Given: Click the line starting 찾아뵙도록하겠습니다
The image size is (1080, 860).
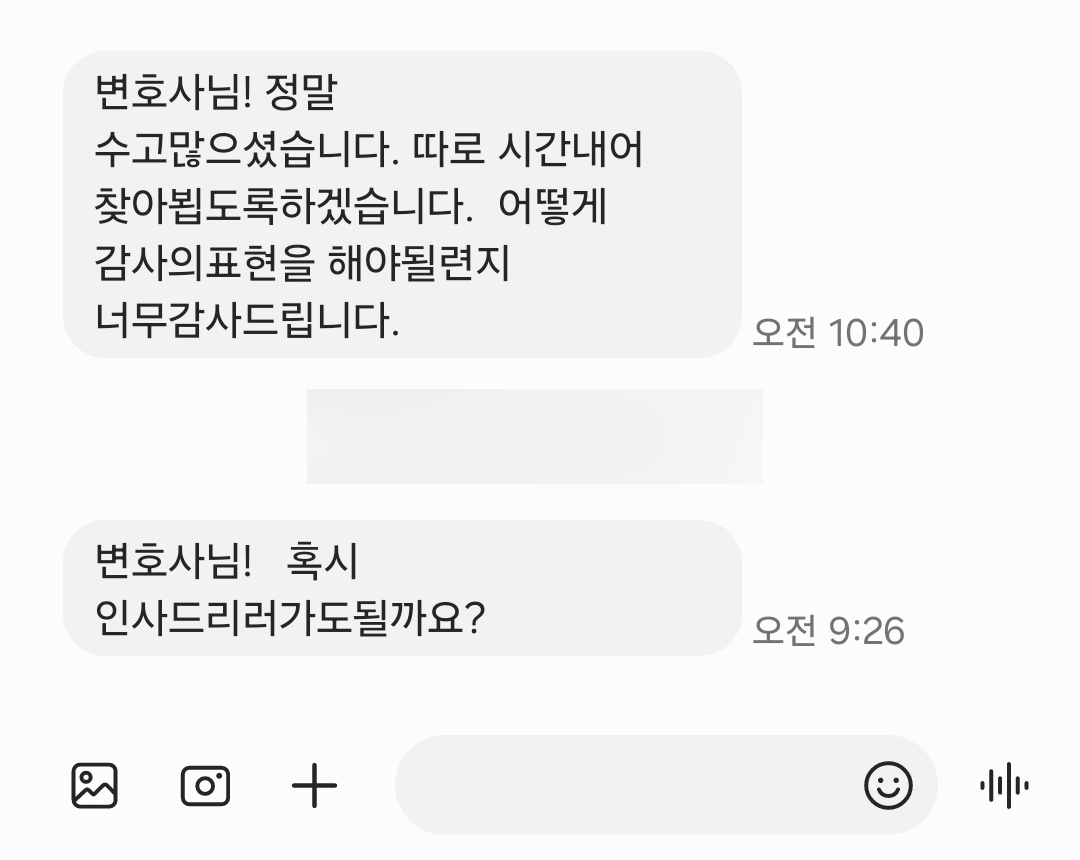Looking at the screenshot, I should [x=350, y=206].
